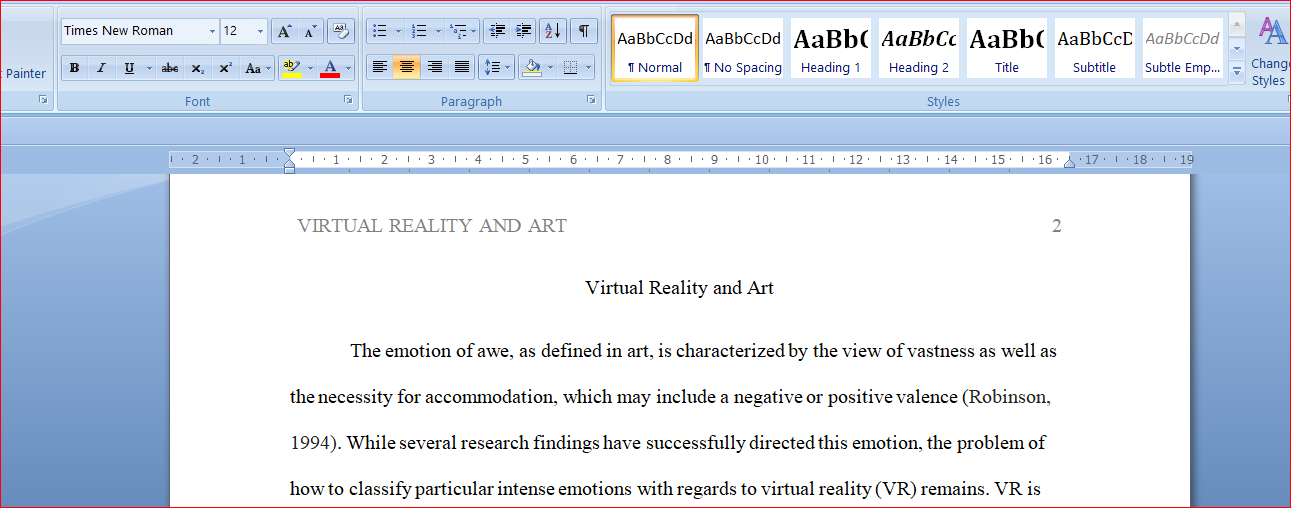
Task: Apply the Title style
Action: pyautogui.click(x=1007, y=48)
